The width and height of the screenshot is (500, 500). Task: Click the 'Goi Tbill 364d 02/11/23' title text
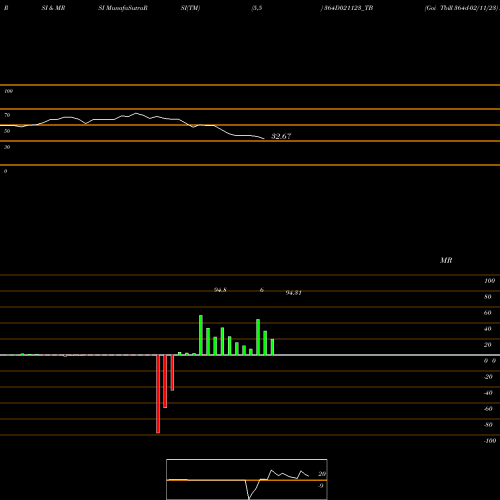(x=461, y=8)
